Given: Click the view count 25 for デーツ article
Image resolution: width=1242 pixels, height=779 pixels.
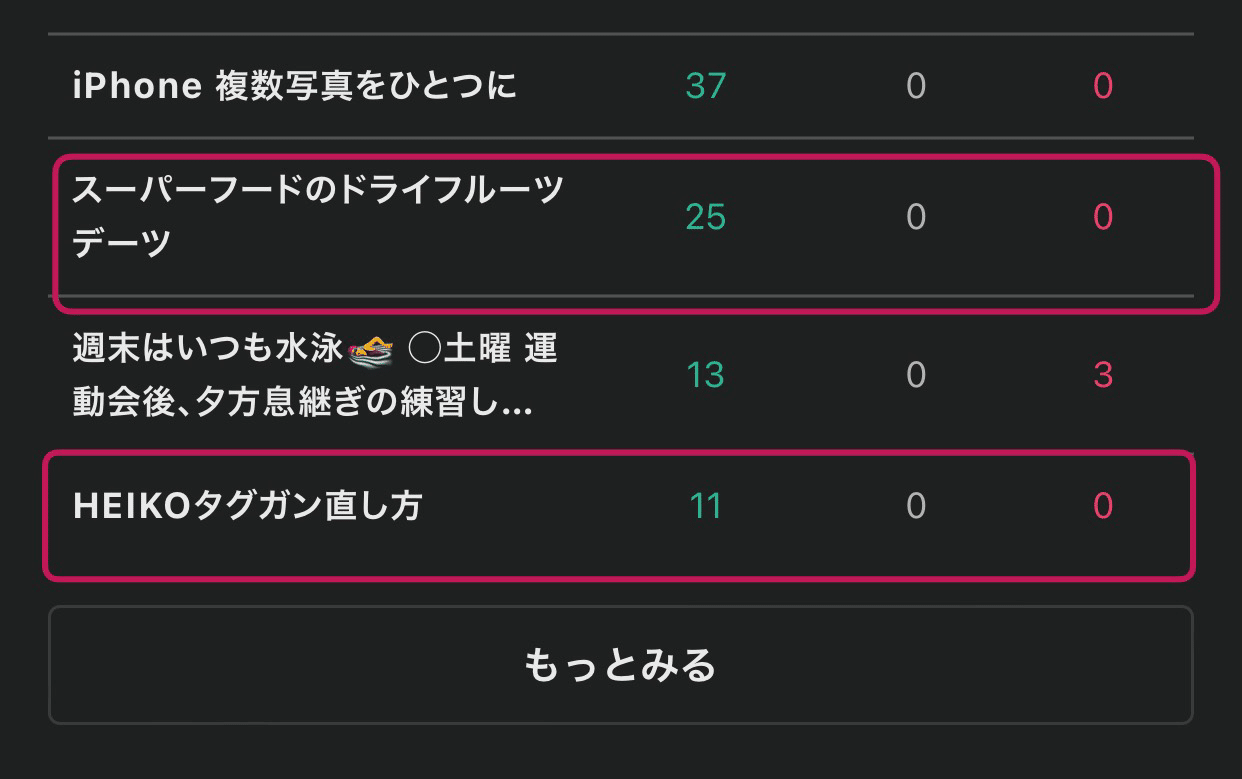Looking at the screenshot, I should coord(705,216).
